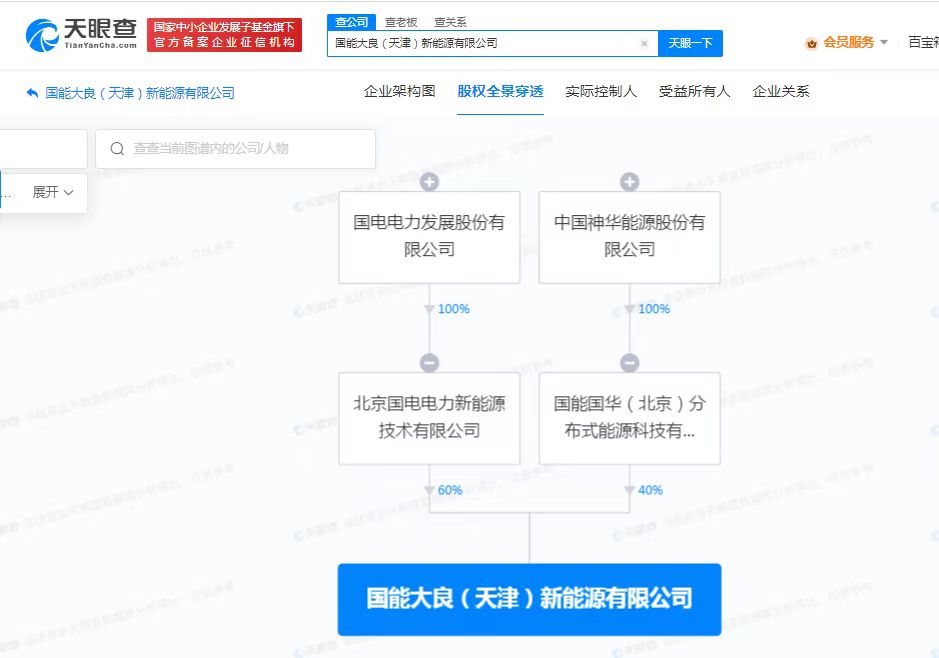
Task: Click the 天眼一下 search button
Action: (690, 43)
